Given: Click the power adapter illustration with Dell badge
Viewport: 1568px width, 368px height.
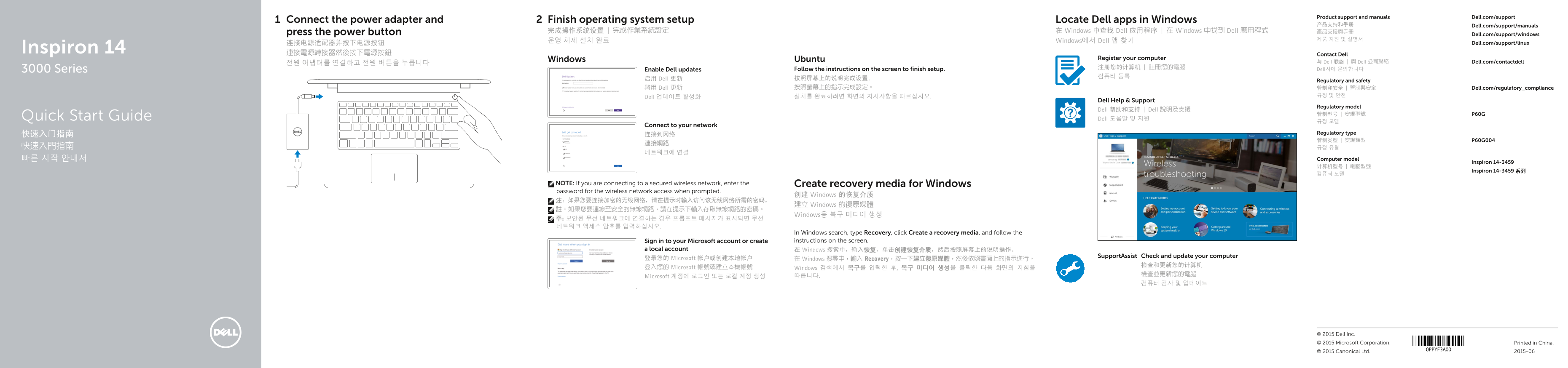Looking at the screenshot, I should 297,132.
